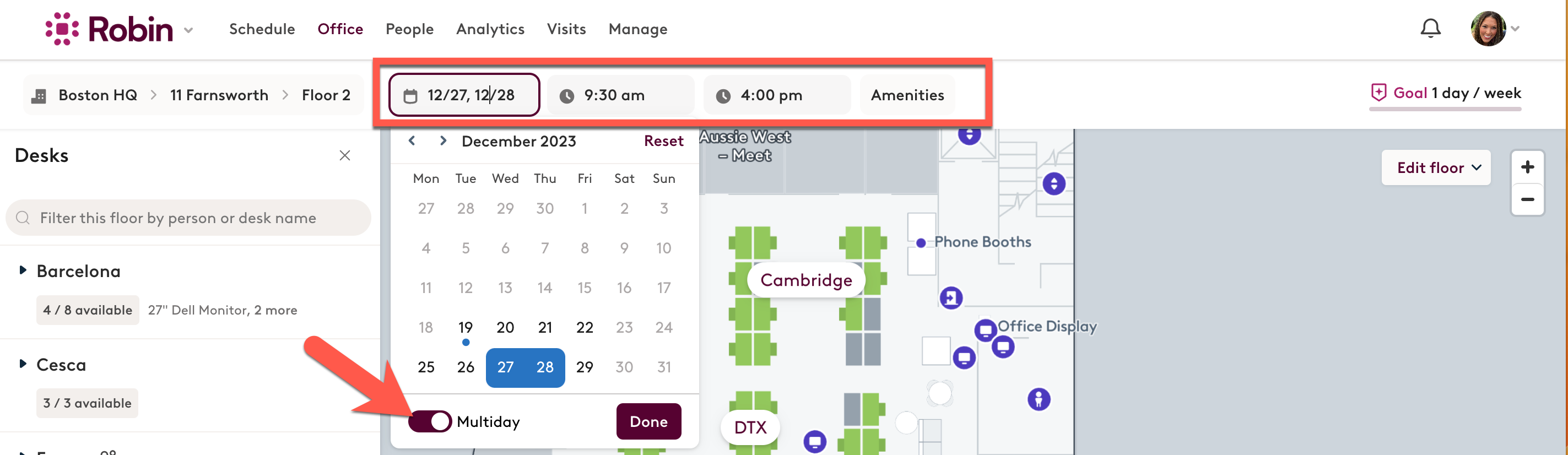Close the Desks panel
1568x455 pixels.
tap(344, 156)
